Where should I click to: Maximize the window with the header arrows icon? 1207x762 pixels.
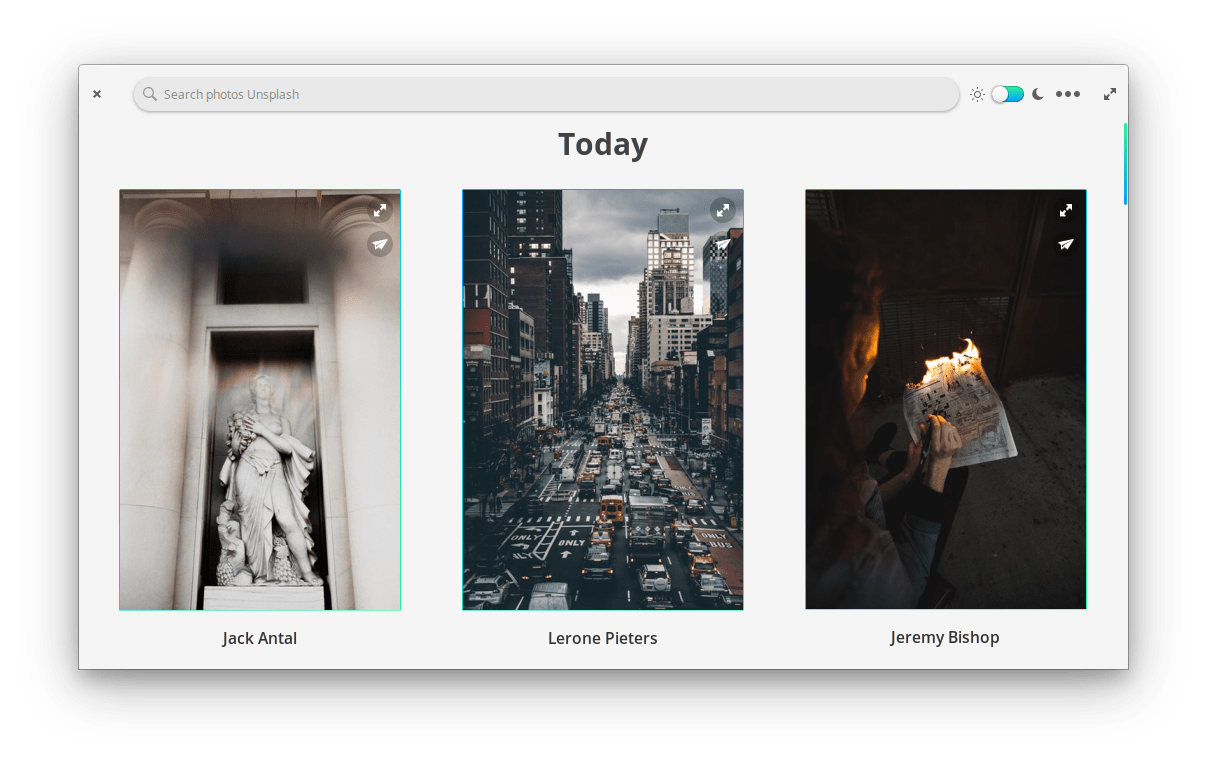[x=1110, y=94]
